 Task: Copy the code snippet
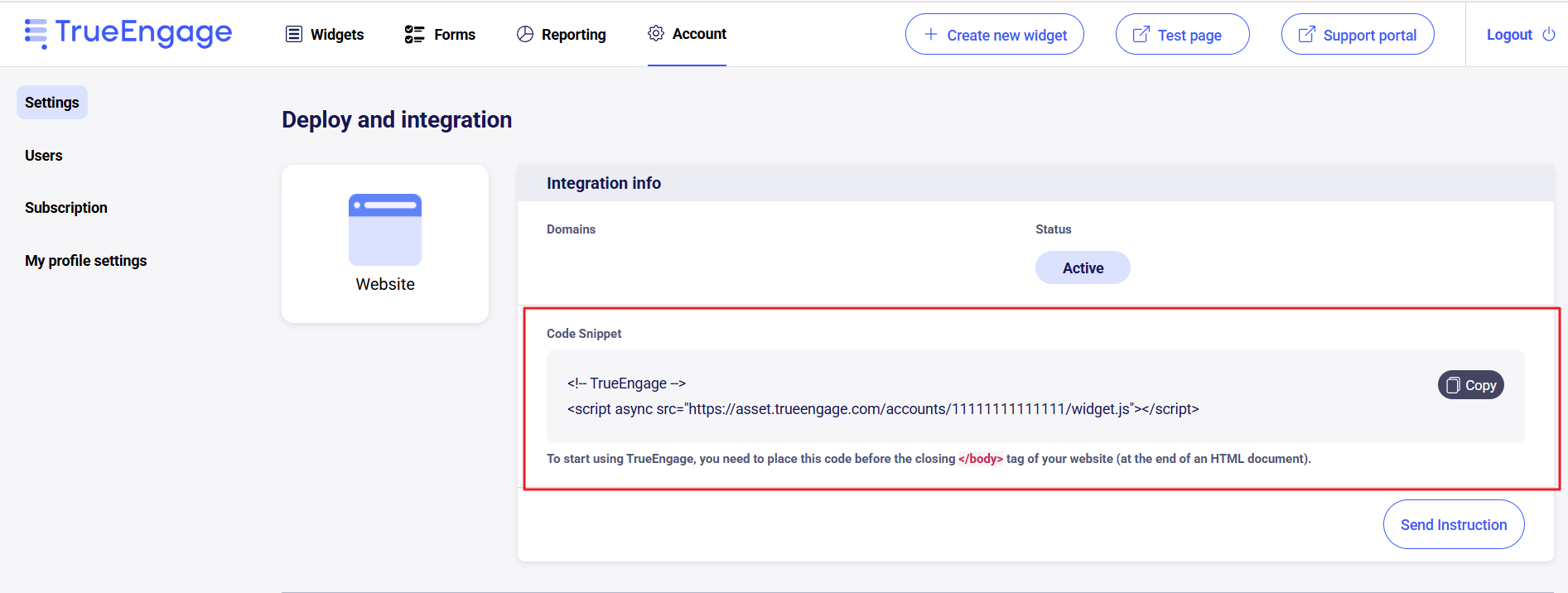[x=1470, y=385]
